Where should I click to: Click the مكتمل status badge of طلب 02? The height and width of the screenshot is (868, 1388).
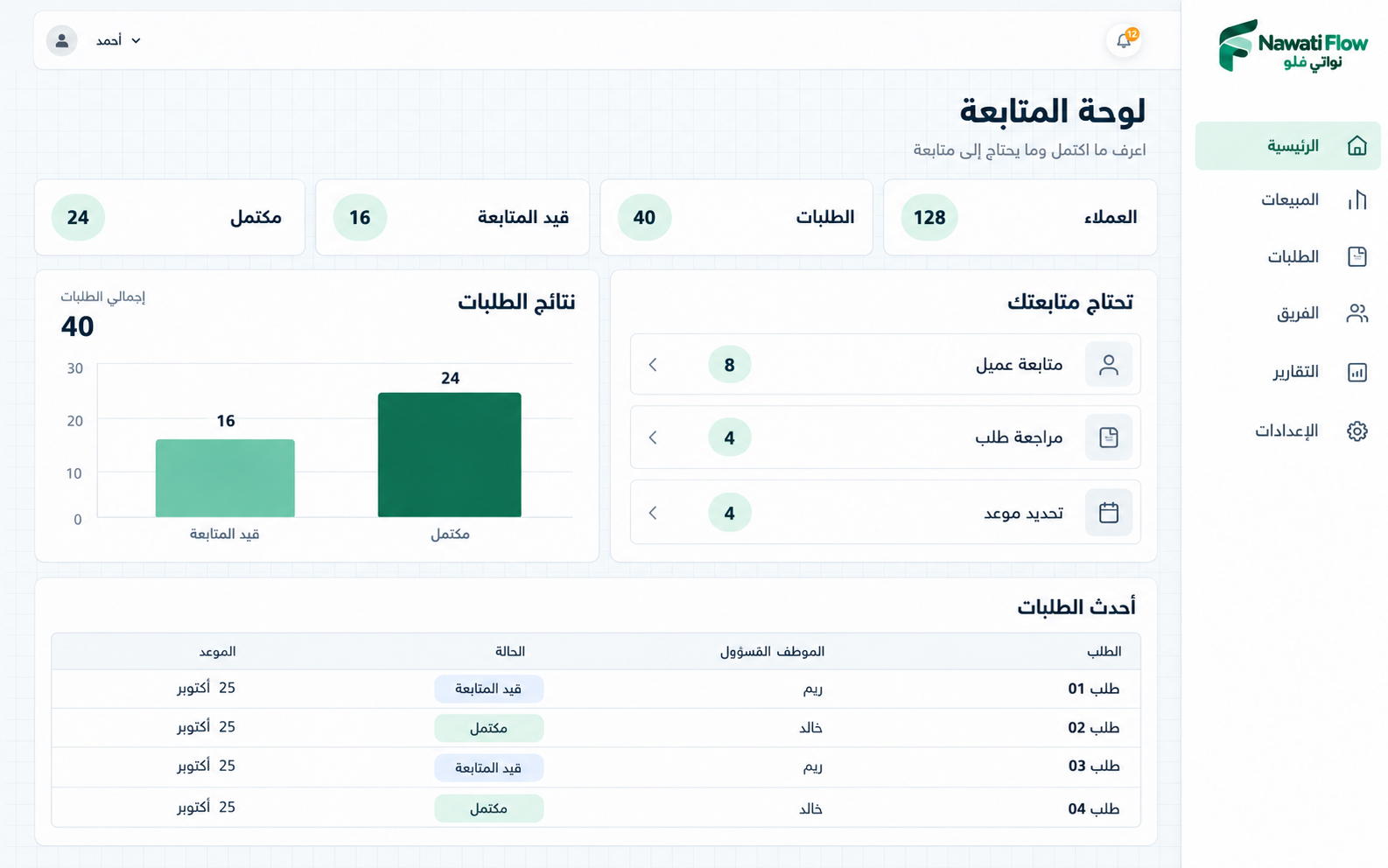488,728
